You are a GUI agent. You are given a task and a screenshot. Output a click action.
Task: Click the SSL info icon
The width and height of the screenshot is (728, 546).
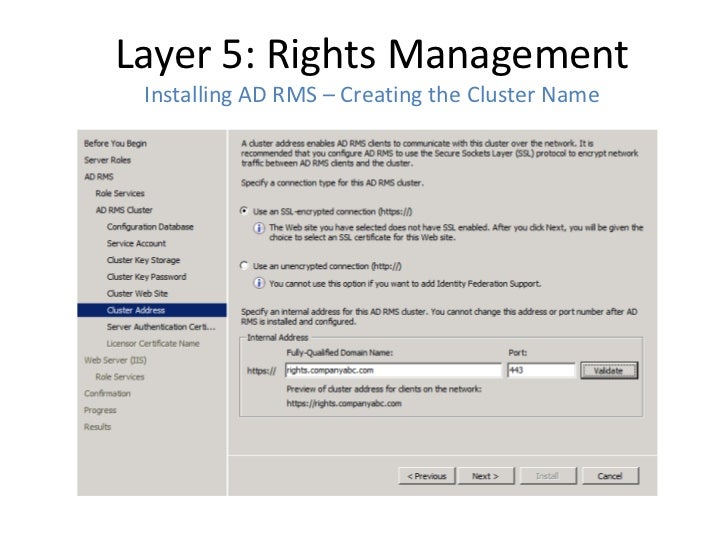click(259, 228)
